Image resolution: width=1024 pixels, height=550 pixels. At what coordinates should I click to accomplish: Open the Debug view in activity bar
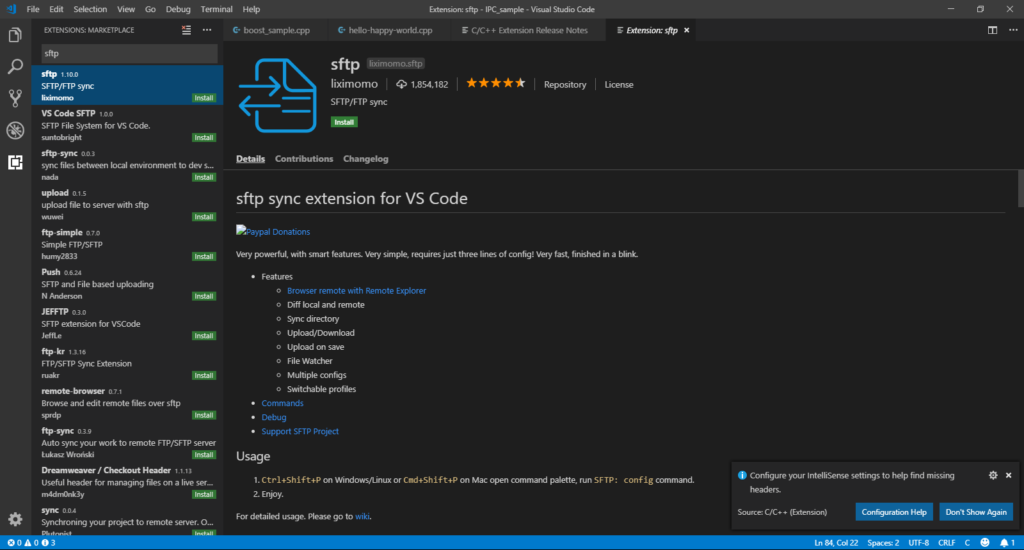(15, 130)
